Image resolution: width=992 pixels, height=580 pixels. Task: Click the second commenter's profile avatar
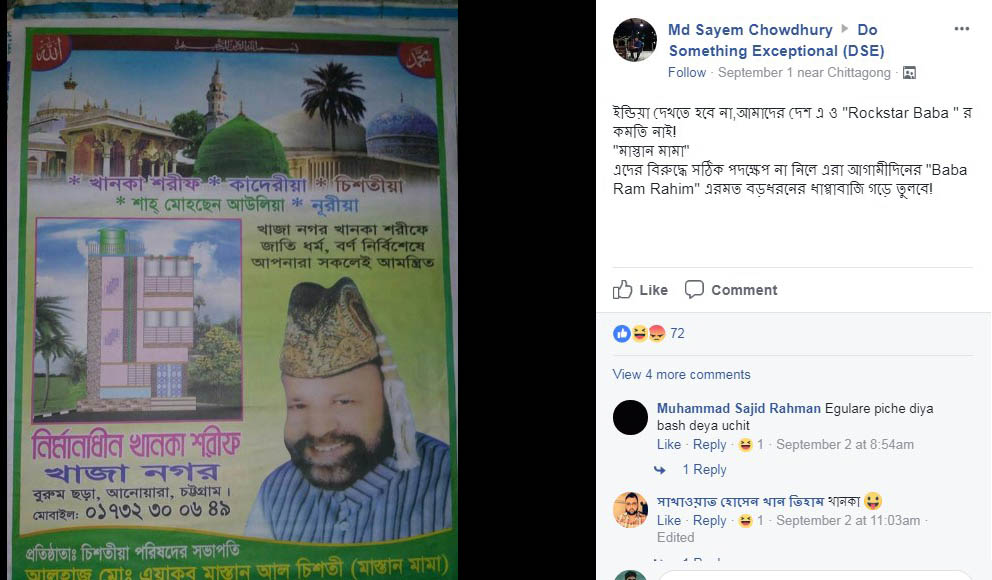coord(630,510)
